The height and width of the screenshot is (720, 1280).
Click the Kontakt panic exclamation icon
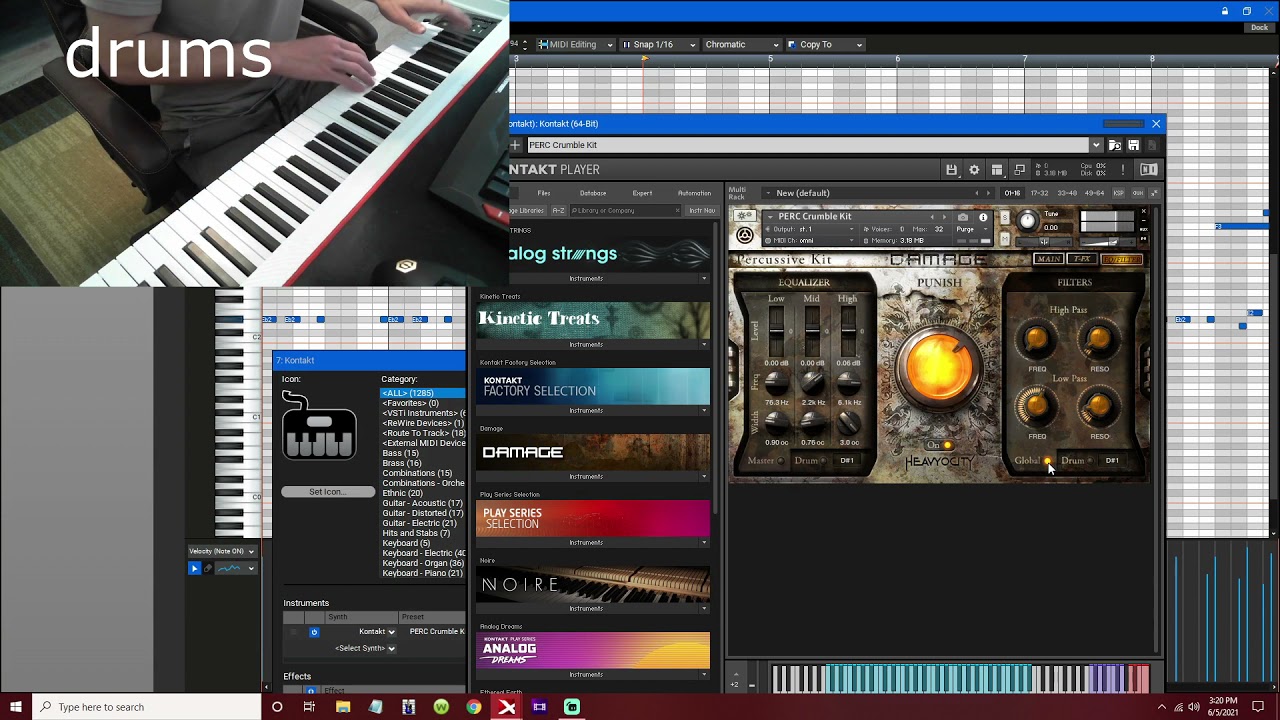[x=1123, y=170]
